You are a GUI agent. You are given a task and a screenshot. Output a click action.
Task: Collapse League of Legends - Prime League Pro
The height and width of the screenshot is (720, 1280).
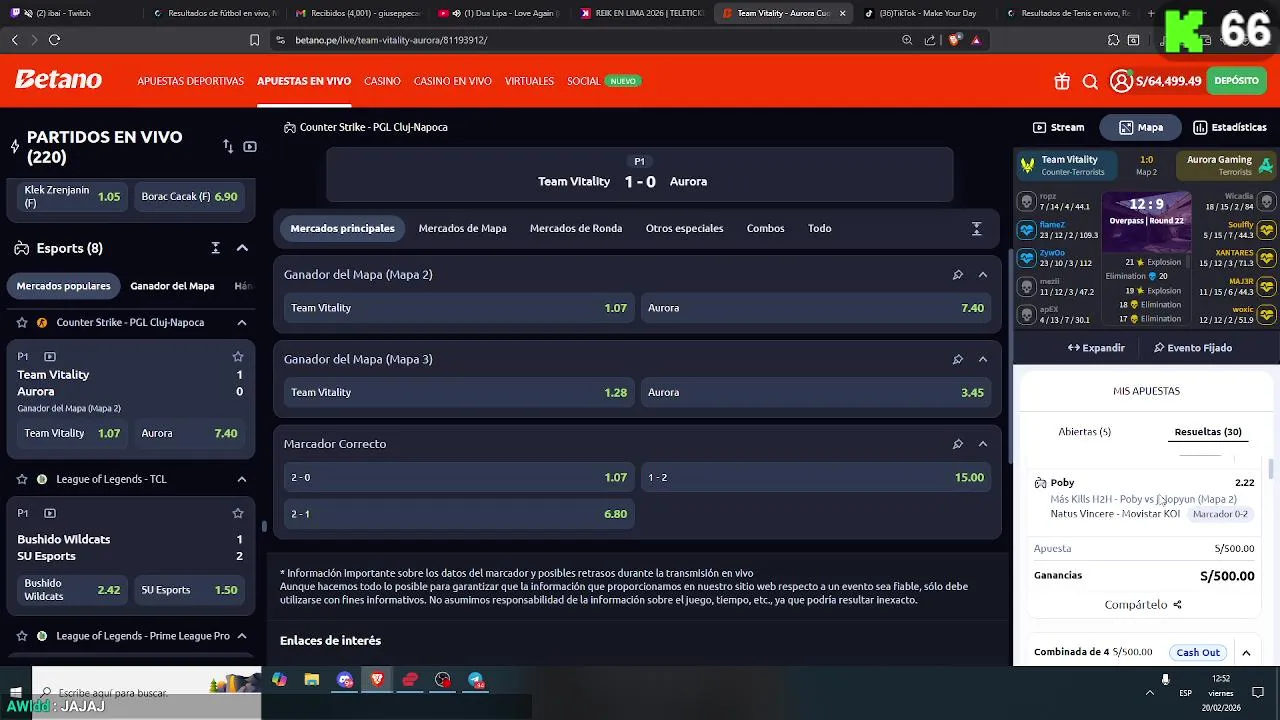click(x=242, y=636)
